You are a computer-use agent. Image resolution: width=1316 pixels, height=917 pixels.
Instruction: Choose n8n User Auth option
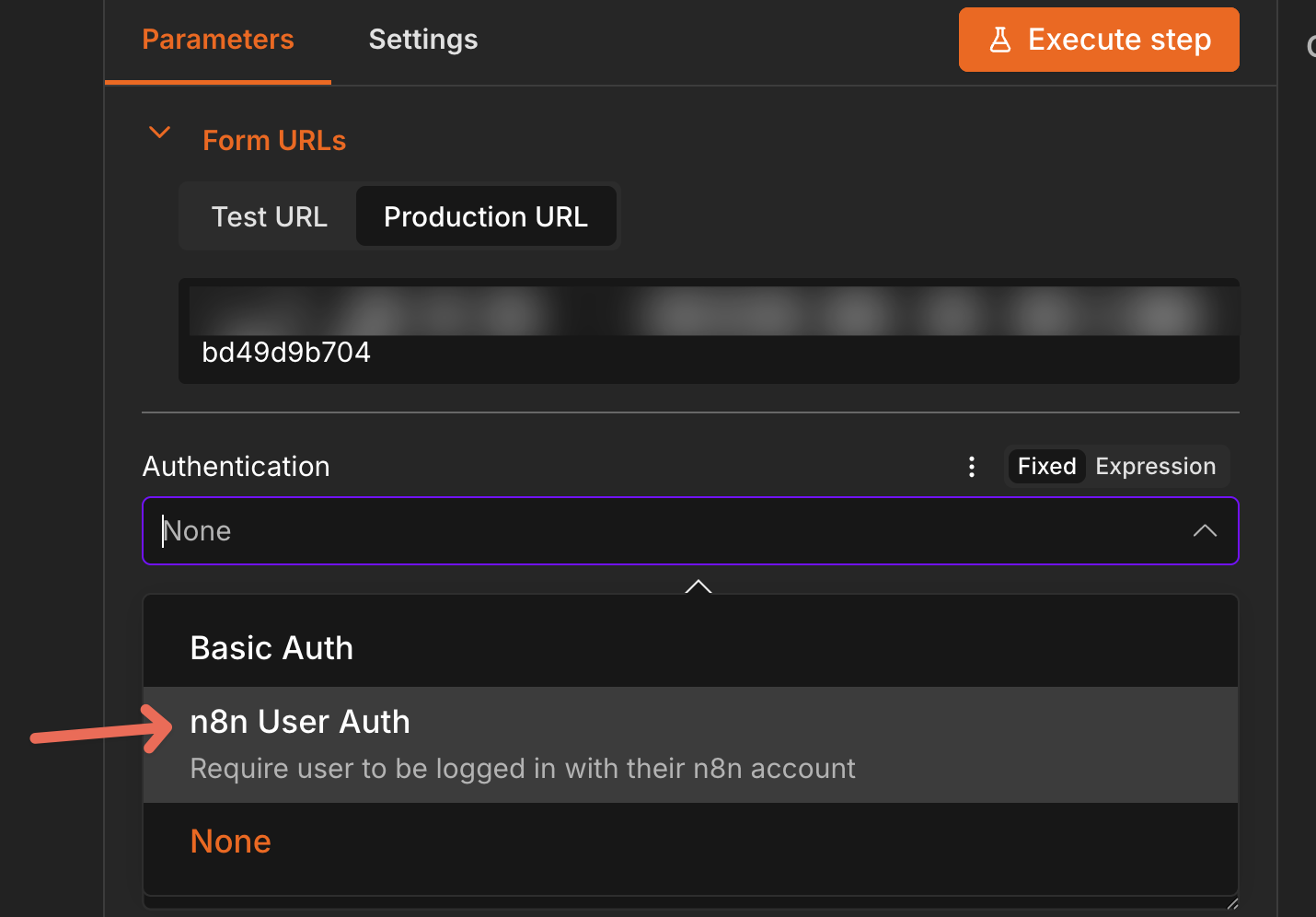690,745
